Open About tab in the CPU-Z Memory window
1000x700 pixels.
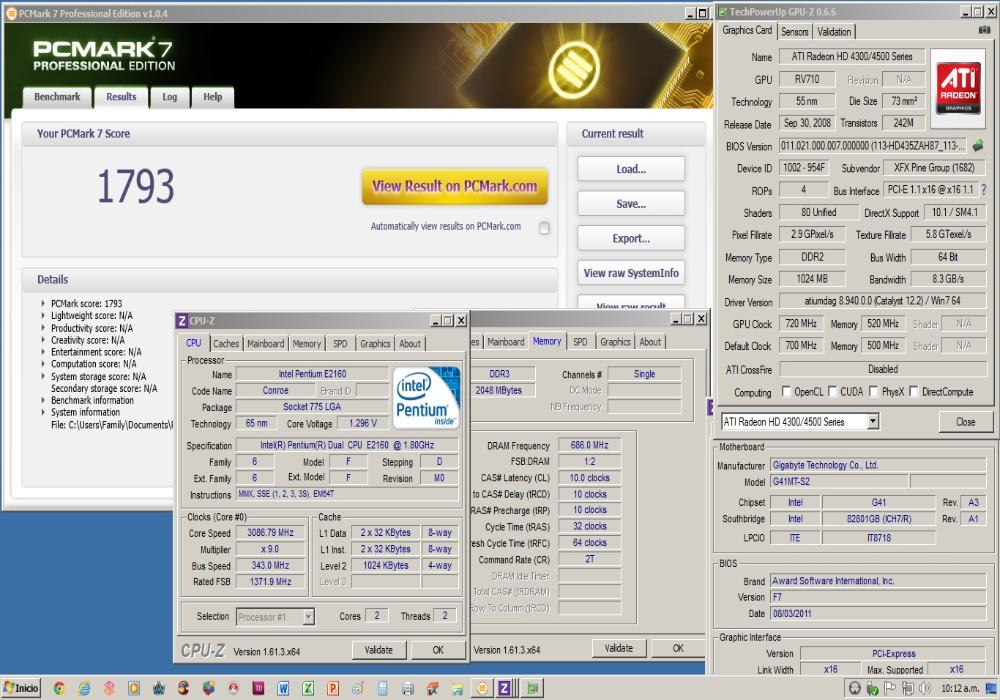tap(650, 342)
